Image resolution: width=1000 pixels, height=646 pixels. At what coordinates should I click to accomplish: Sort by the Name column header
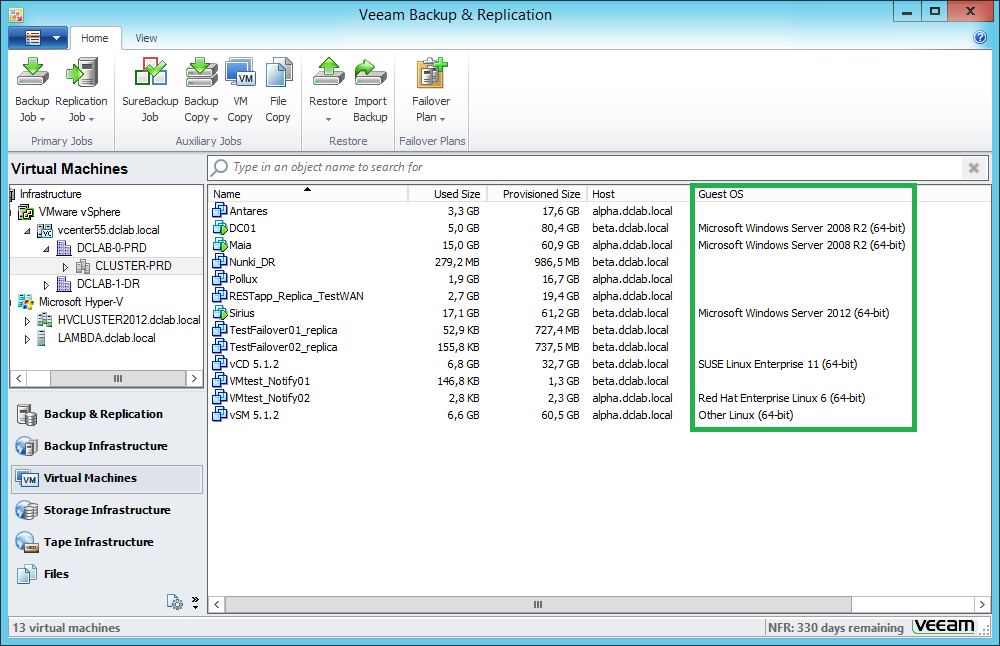(308, 194)
